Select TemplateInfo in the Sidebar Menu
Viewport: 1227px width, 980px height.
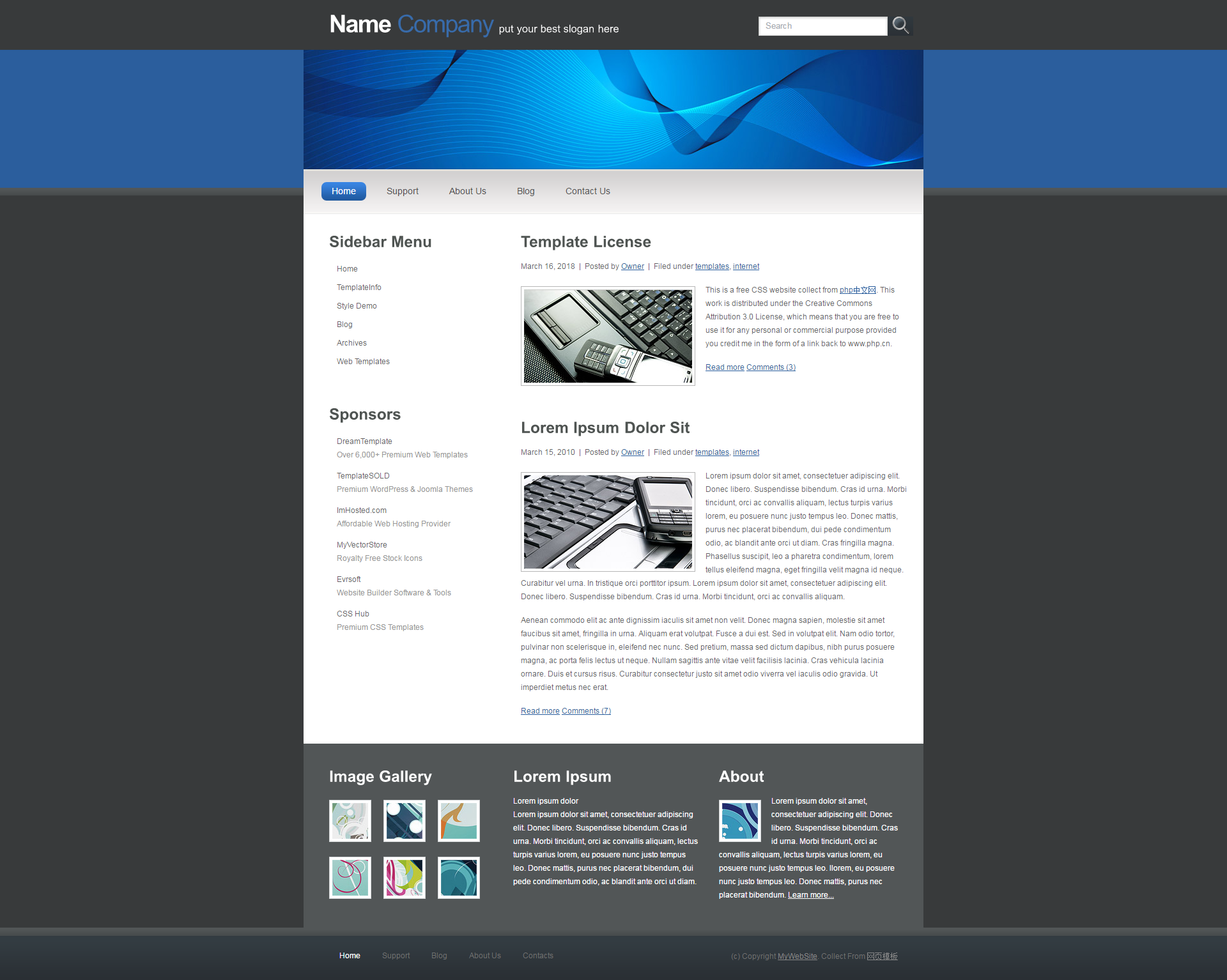(x=359, y=287)
